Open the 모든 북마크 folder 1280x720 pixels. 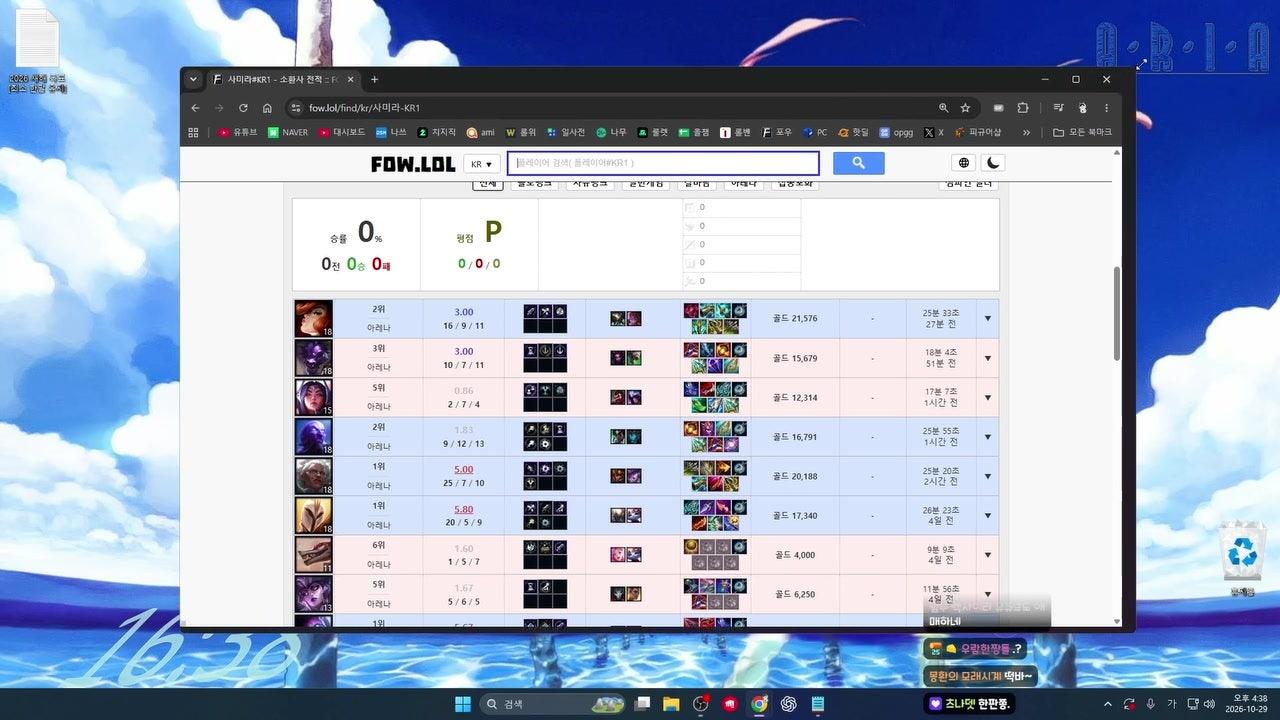(x=1082, y=132)
